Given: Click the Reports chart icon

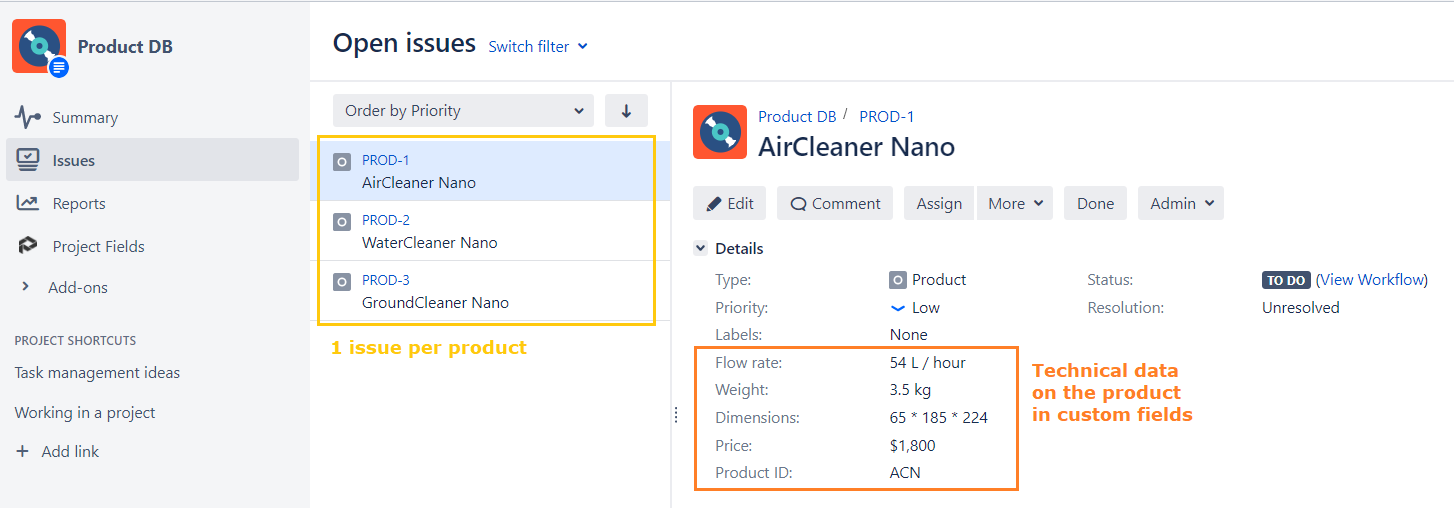Looking at the screenshot, I should click(27, 203).
